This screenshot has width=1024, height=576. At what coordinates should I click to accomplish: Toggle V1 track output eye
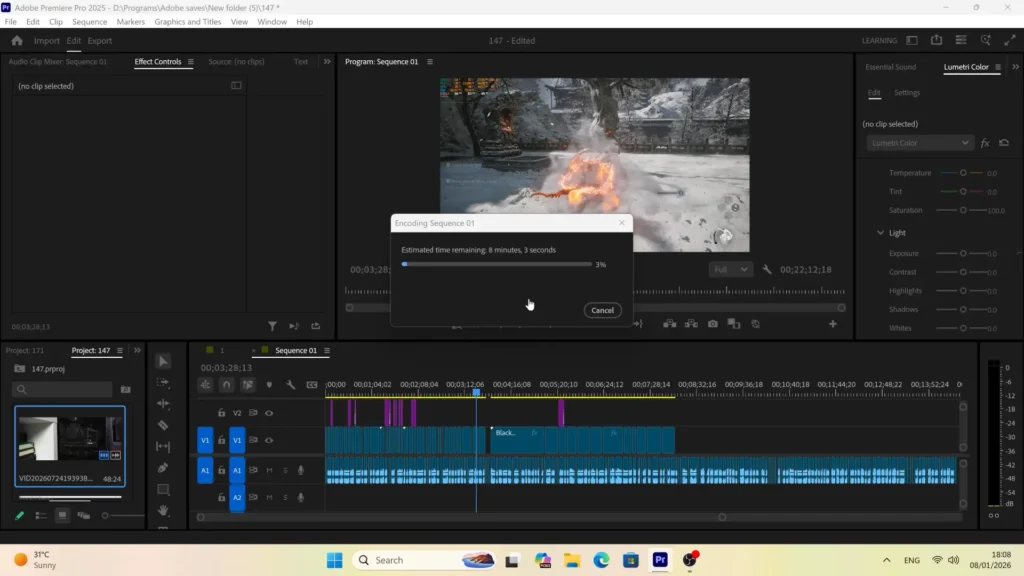pyautogui.click(x=269, y=440)
